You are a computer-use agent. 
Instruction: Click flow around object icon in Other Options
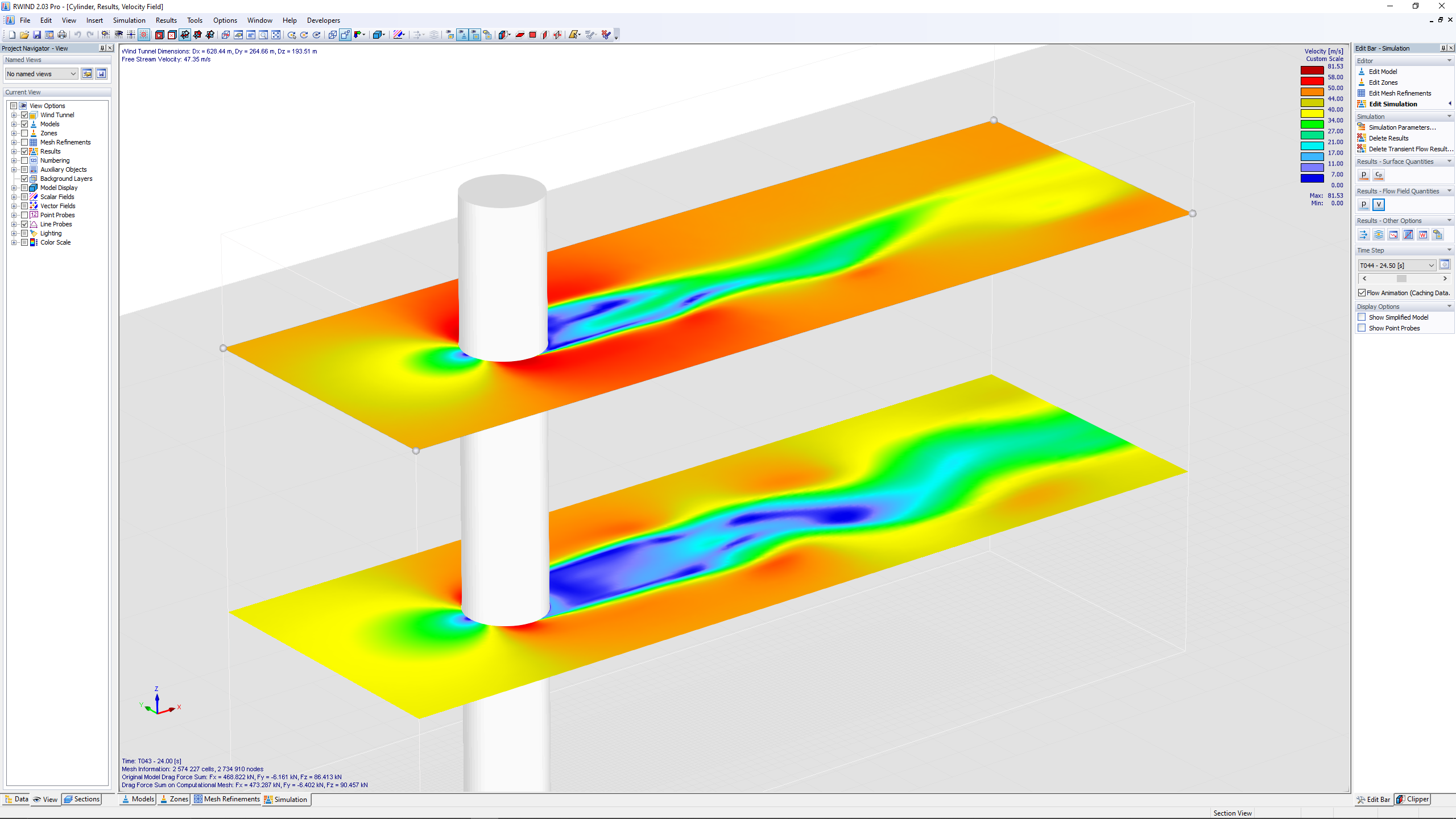coord(1378,234)
